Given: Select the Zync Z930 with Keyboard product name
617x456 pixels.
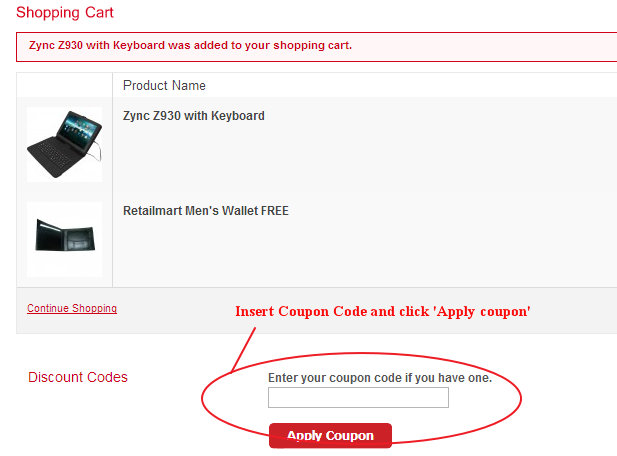Looking at the screenshot, I should click(193, 116).
